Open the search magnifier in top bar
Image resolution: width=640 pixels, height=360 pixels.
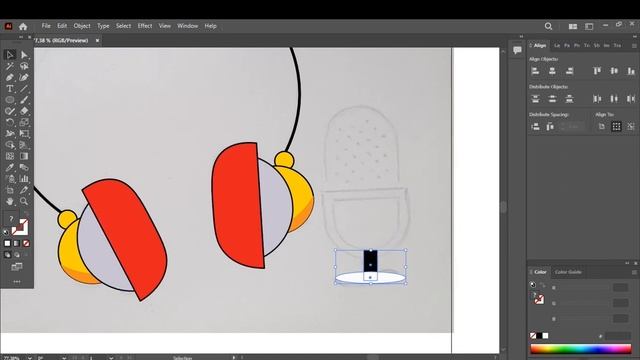pos(548,27)
